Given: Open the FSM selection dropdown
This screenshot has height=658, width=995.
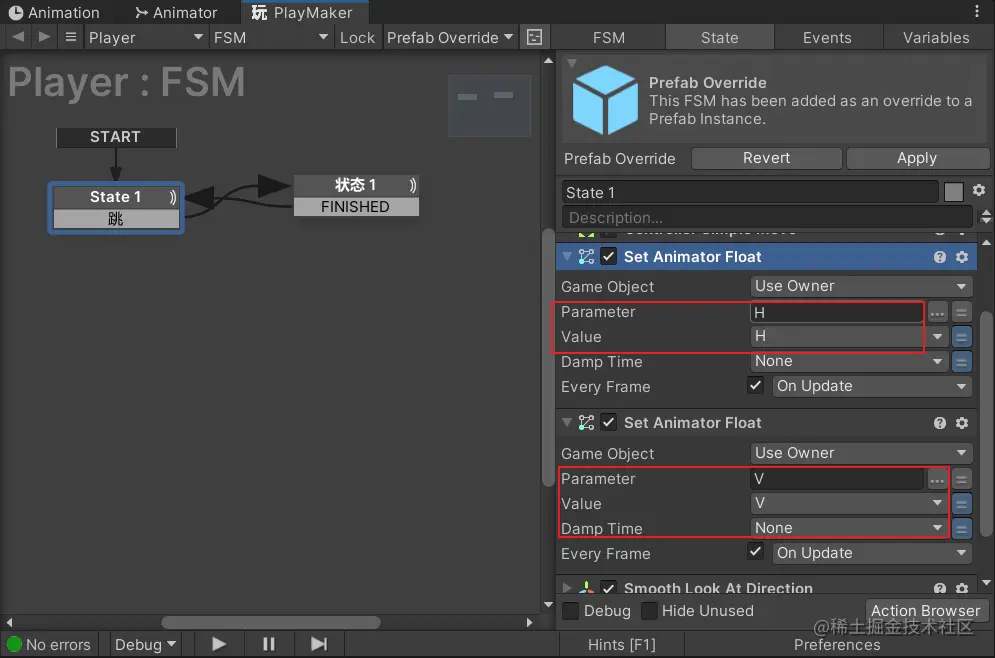Looking at the screenshot, I should pyautogui.click(x=271, y=37).
